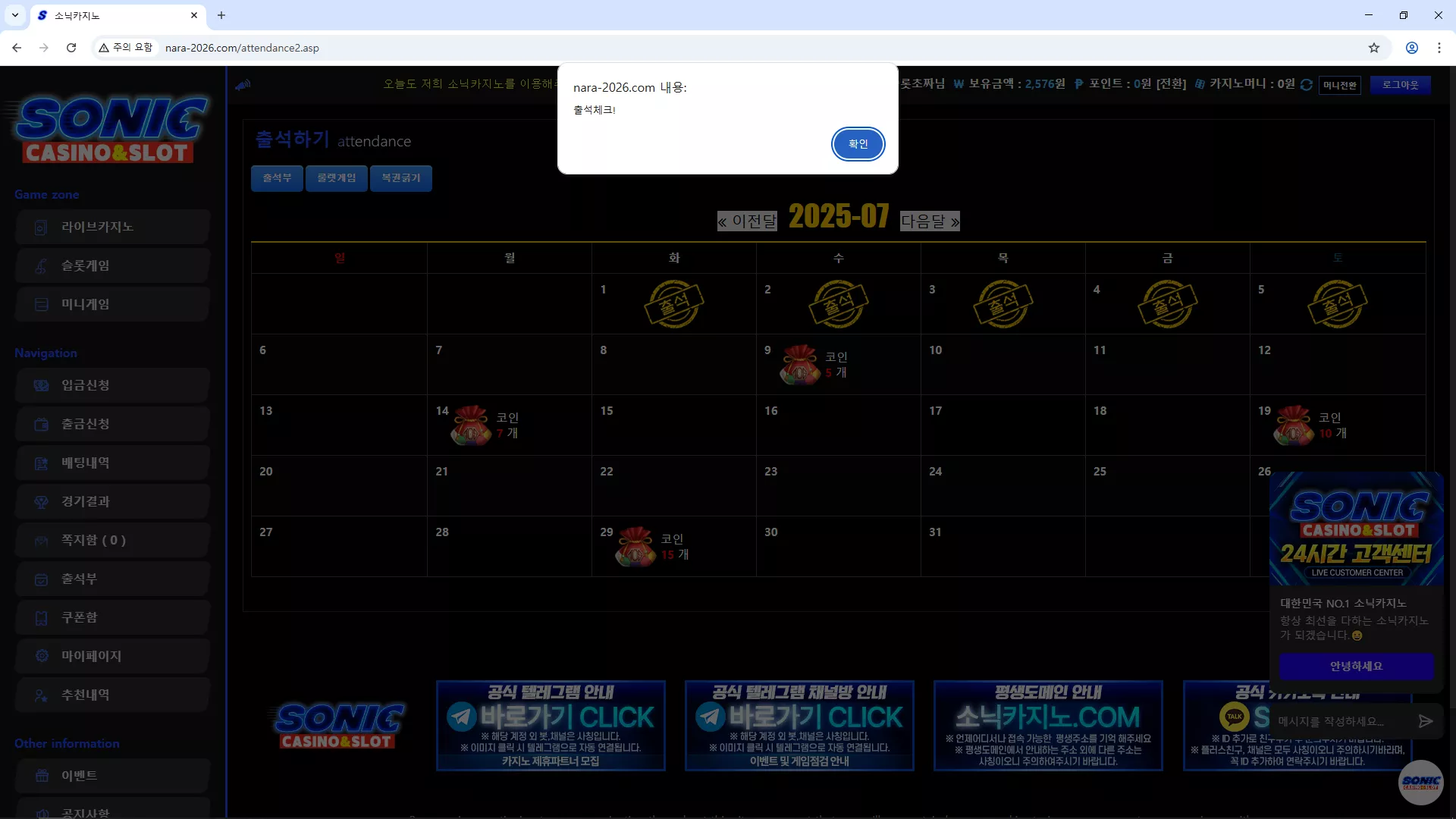Click the 출금신청 sidebar icon
This screenshot has width=1456, height=819.
(x=42, y=424)
